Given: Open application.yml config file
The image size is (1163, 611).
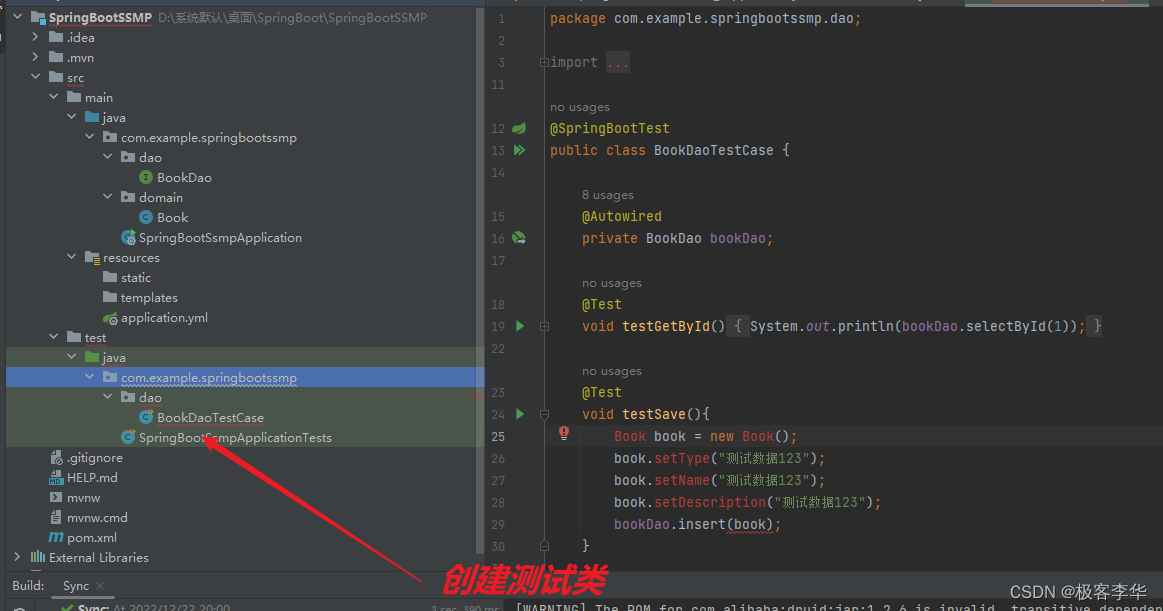Looking at the screenshot, I should coord(164,317).
